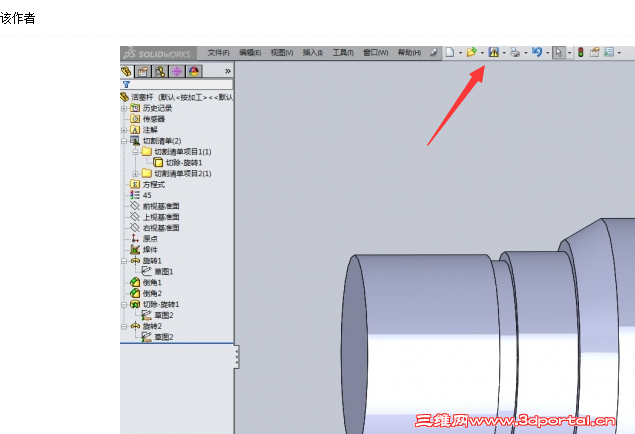Screen dimensions: 635x434
Task: Click the New document icon
Action: click(450, 52)
